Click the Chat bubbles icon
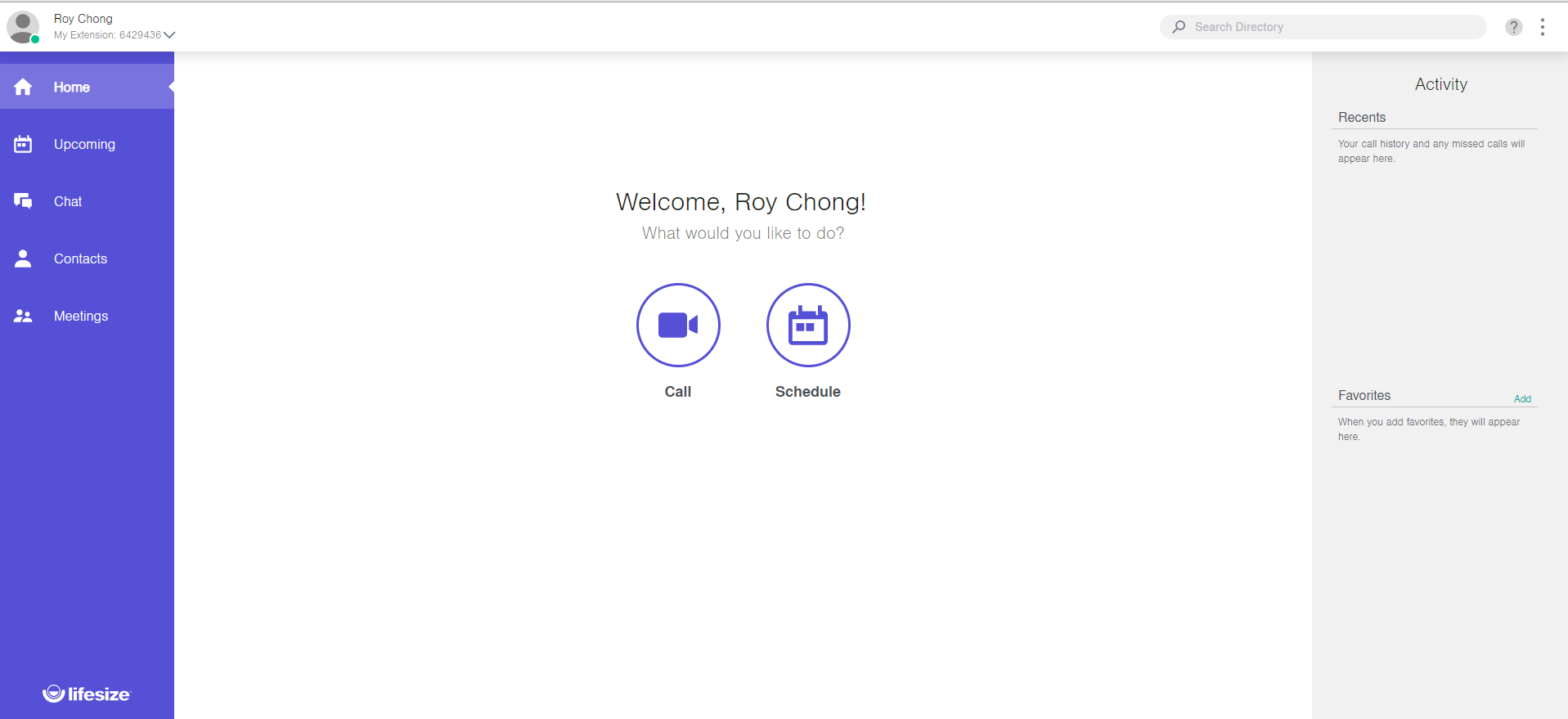The width and height of the screenshot is (1568, 719). (23, 201)
